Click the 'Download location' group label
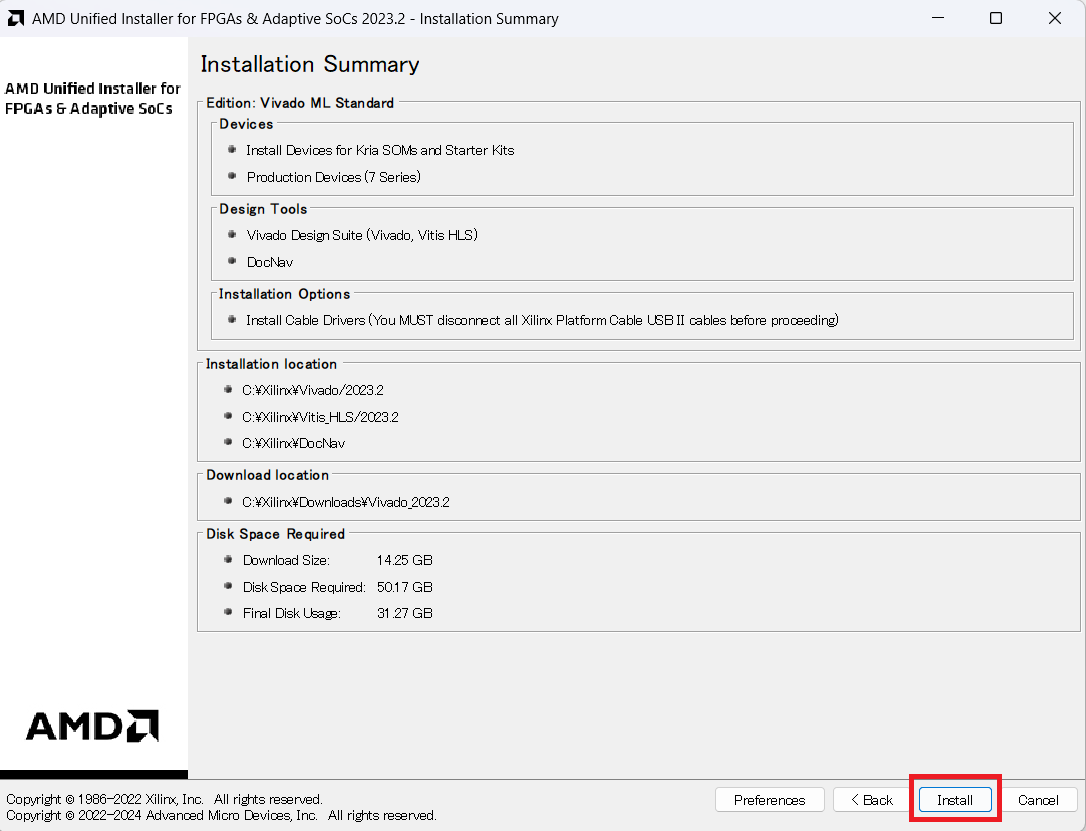Screen dimensions: 1086x831 [267, 475]
